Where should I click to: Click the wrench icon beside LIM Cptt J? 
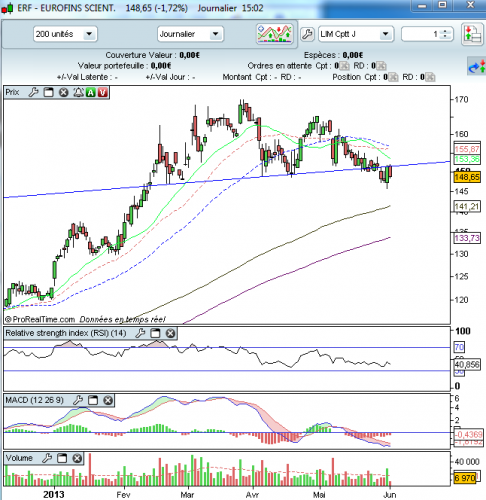coord(307,34)
